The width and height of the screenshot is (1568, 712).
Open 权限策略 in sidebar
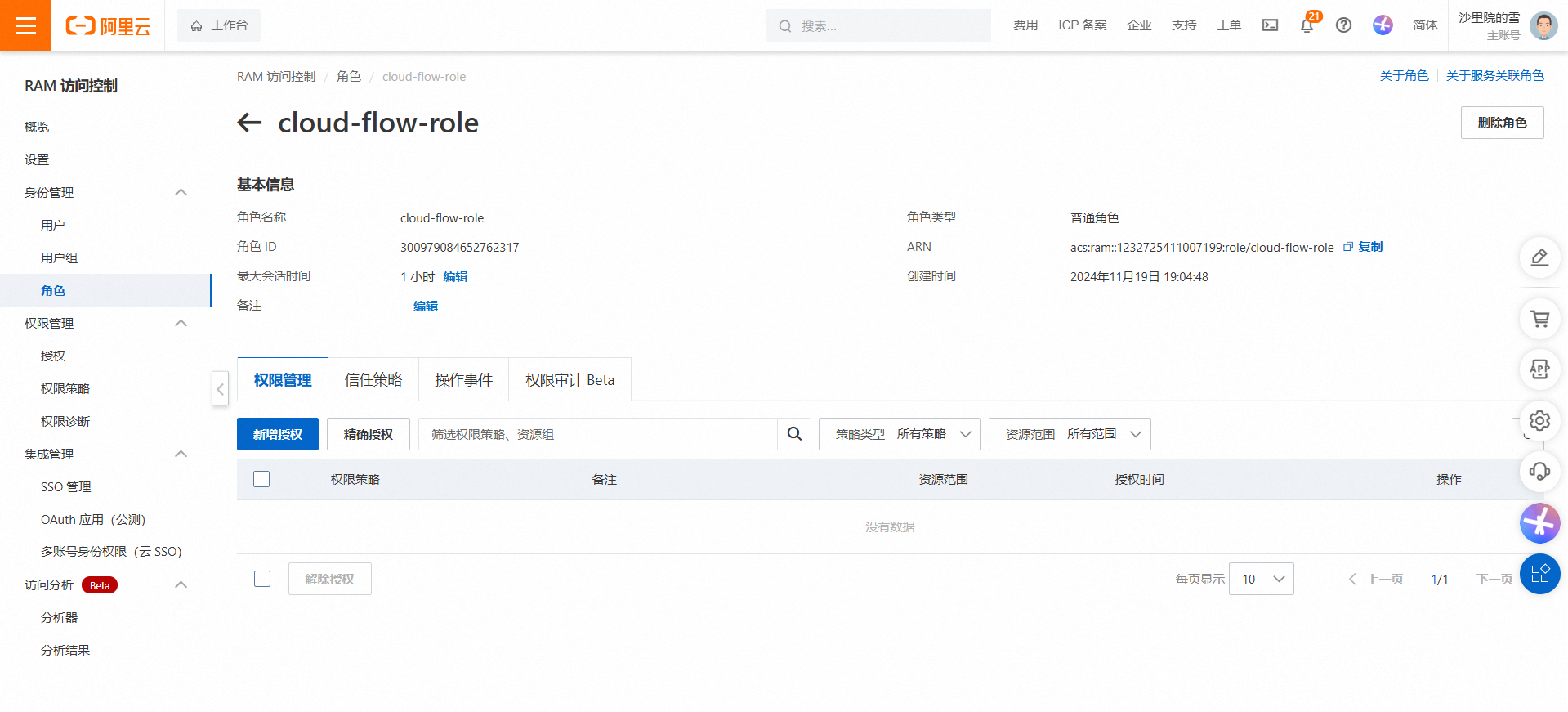65,388
